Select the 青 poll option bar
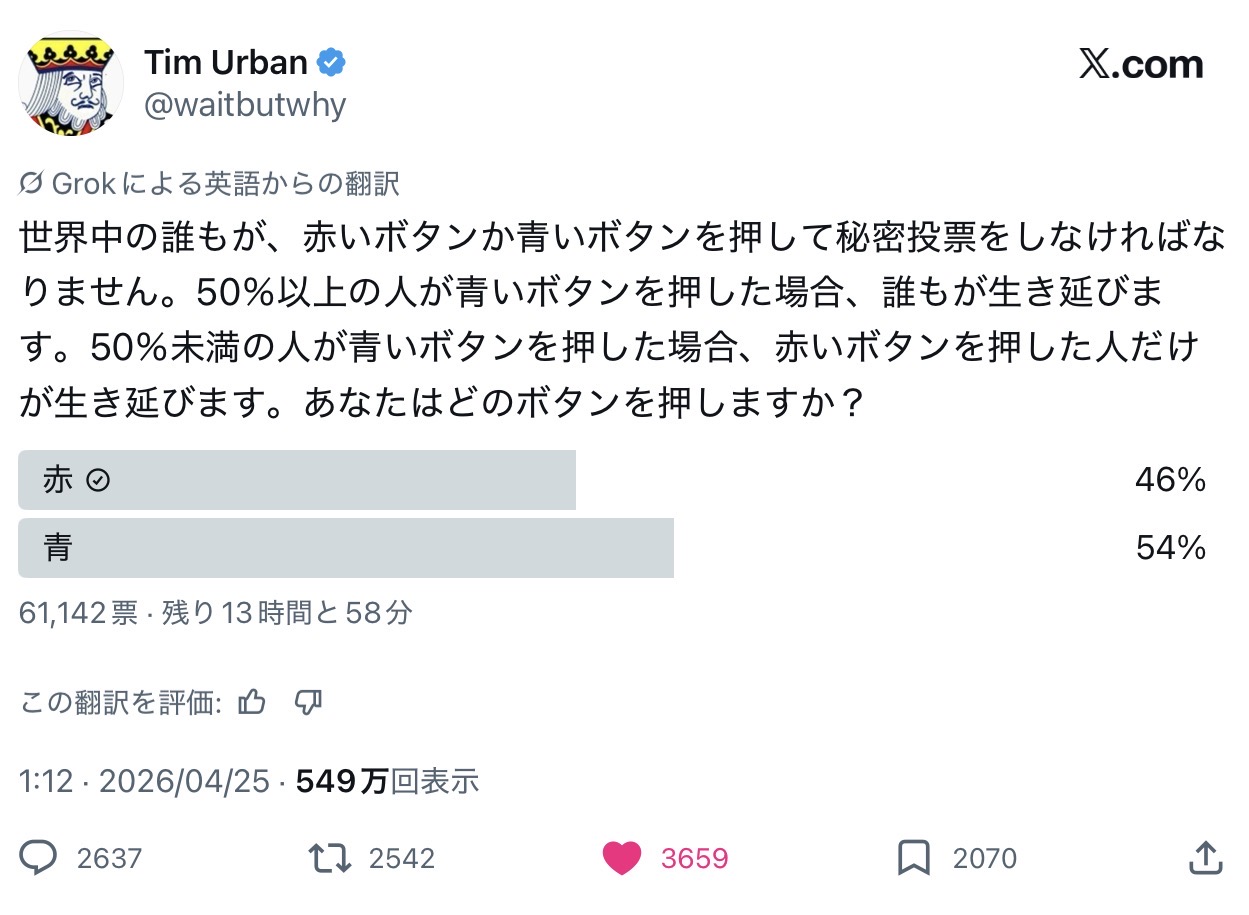 [x=345, y=548]
